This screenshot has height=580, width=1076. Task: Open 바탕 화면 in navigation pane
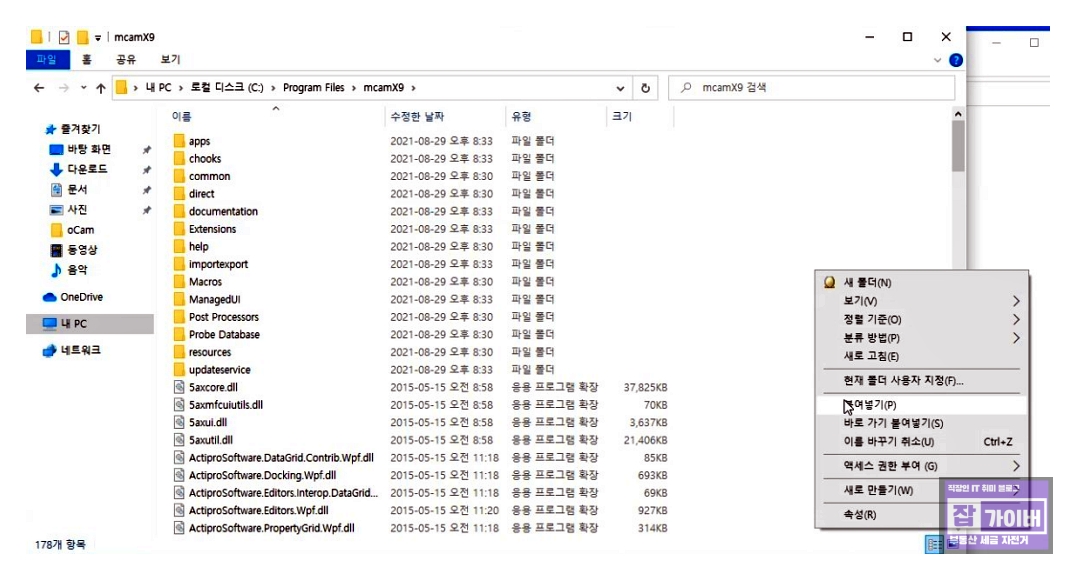(89, 149)
